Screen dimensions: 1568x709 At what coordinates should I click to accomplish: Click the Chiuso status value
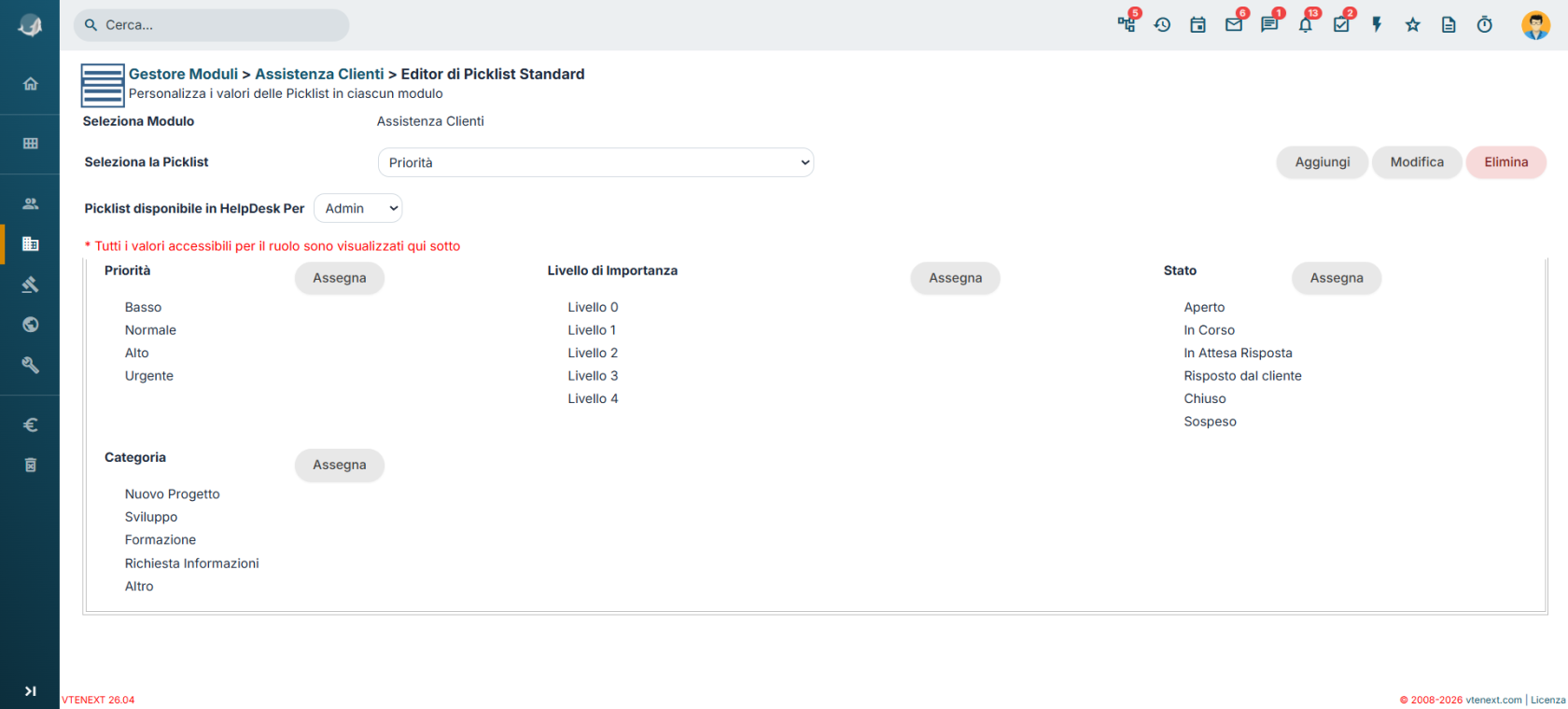pyautogui.click(x=1205, y=398)
